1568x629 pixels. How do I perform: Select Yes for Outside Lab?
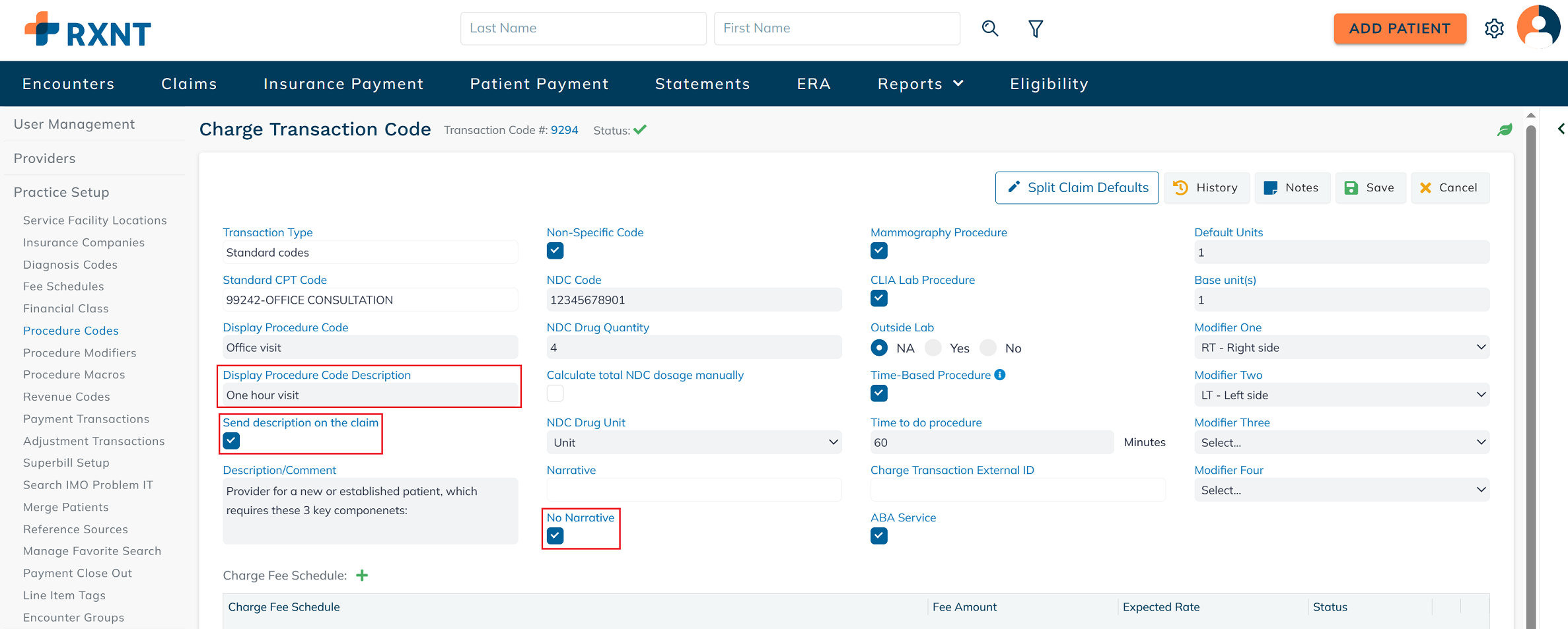(x=933, y=348)
